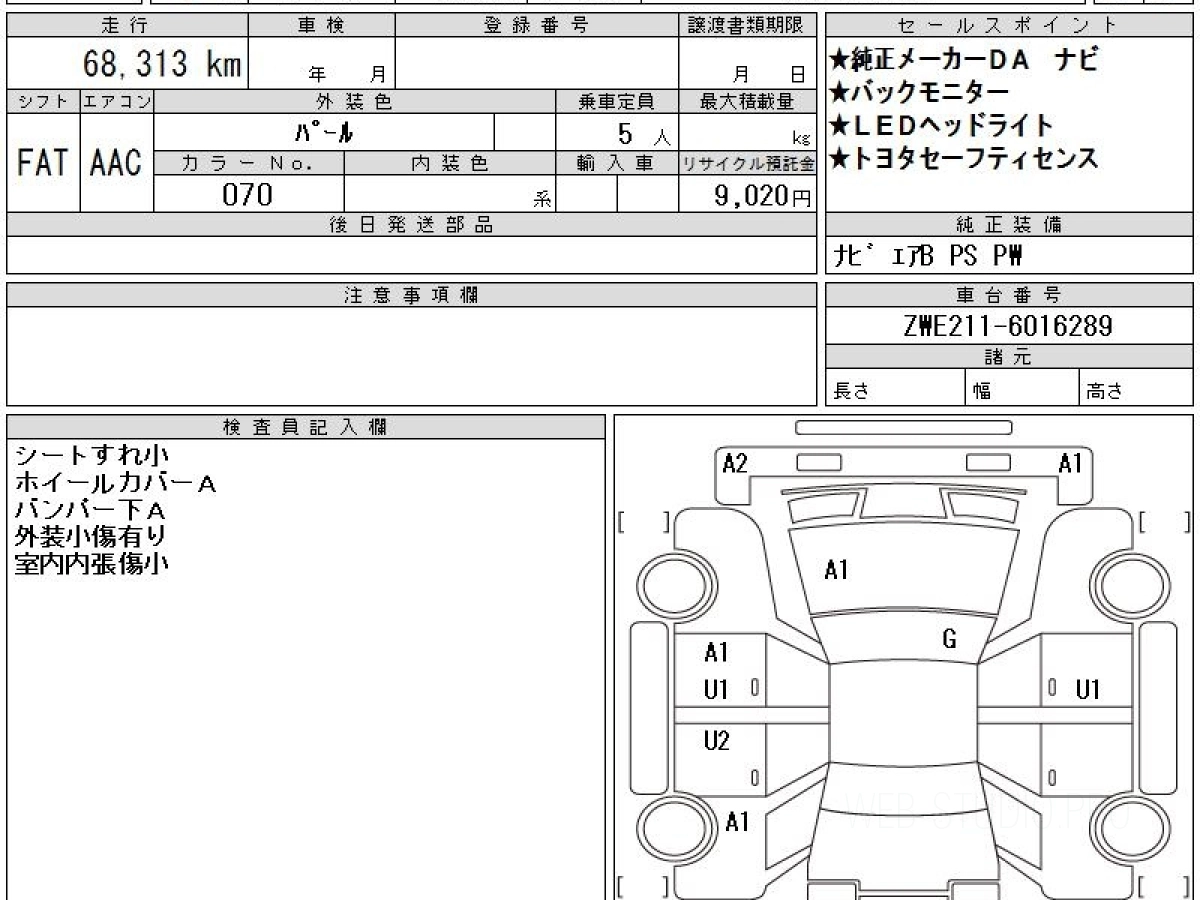Click chassis number ZWE211-6016289
This screenshot has width=1200, height=900.
pyautogui.click(x=1008, y=326)
